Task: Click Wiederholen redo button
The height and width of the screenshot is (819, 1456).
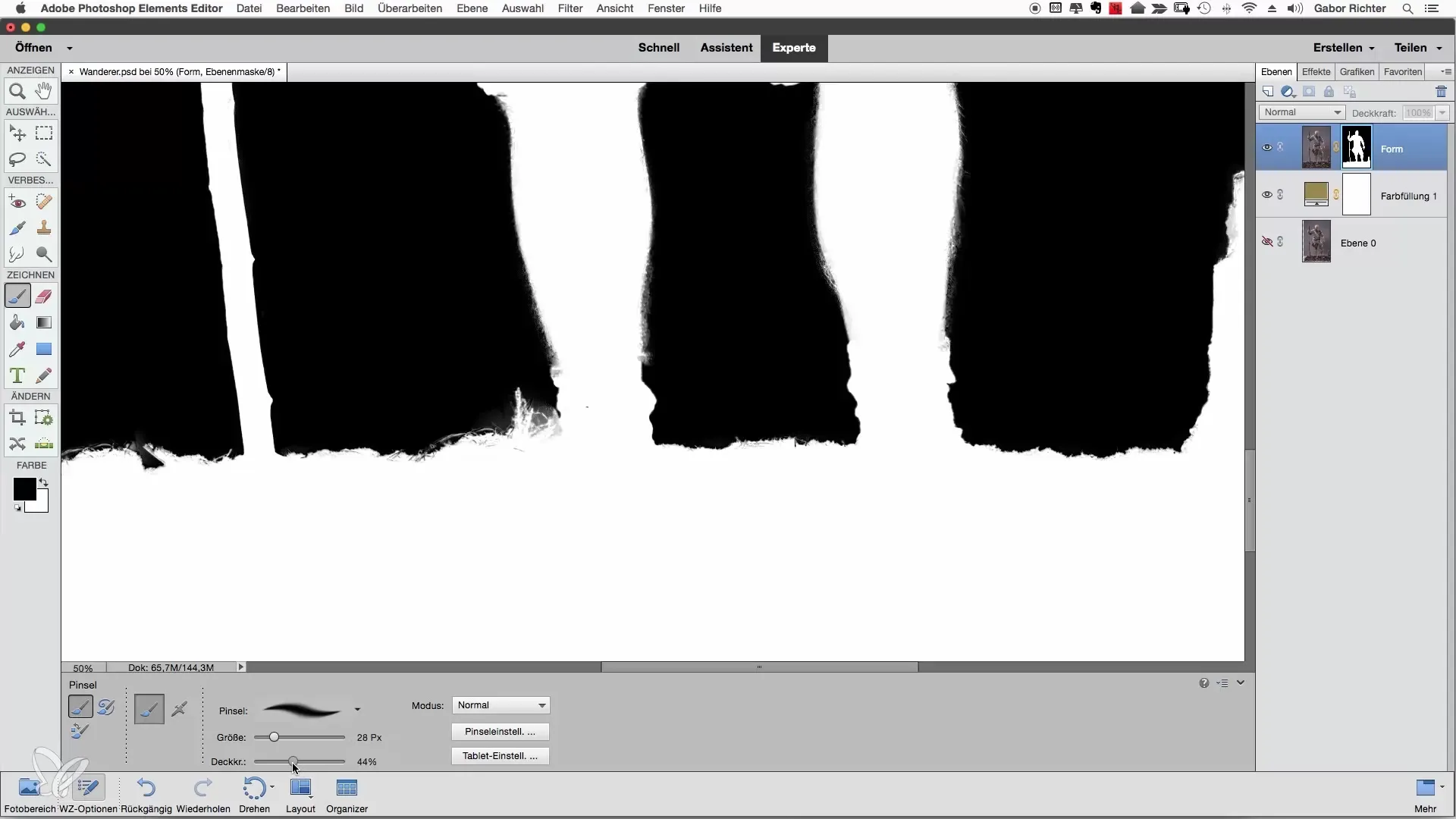Action: pyautogui.click(x=203, y=795)
